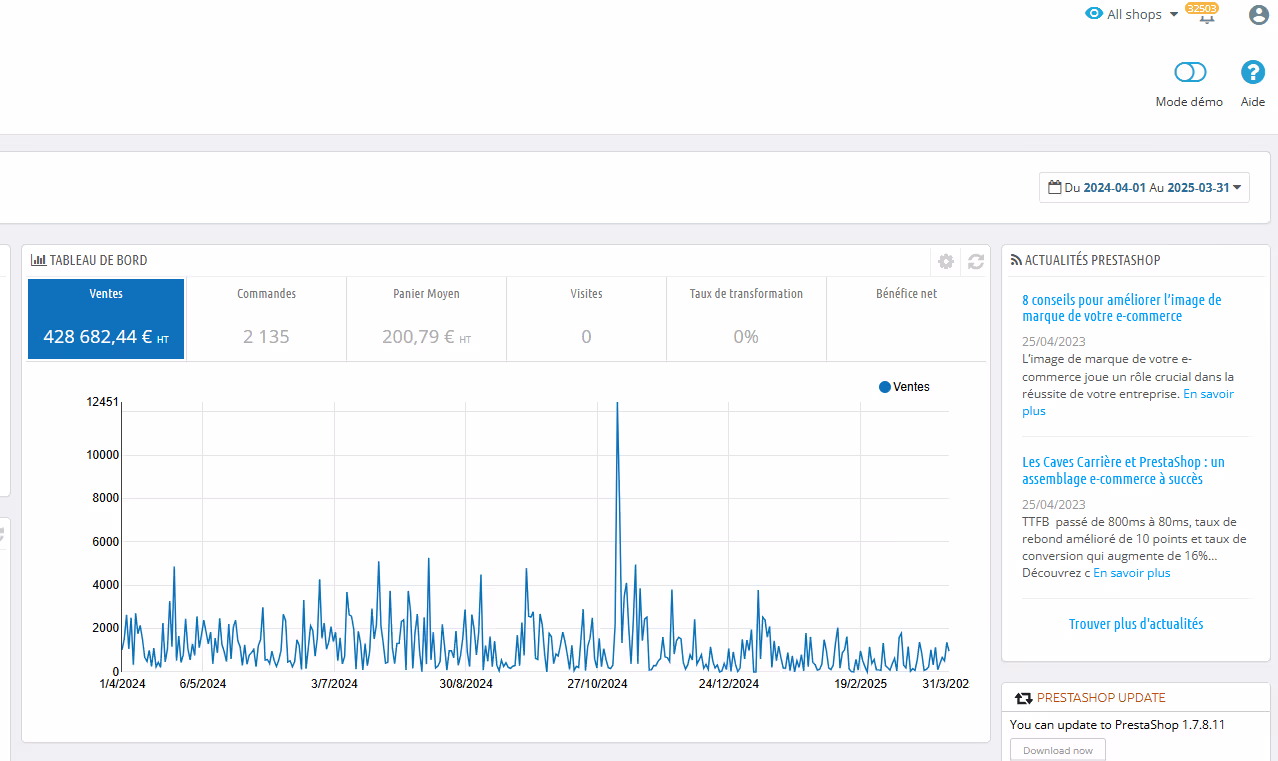
Task: Click the eye icon beside All shops
Action: [1094, 14]
